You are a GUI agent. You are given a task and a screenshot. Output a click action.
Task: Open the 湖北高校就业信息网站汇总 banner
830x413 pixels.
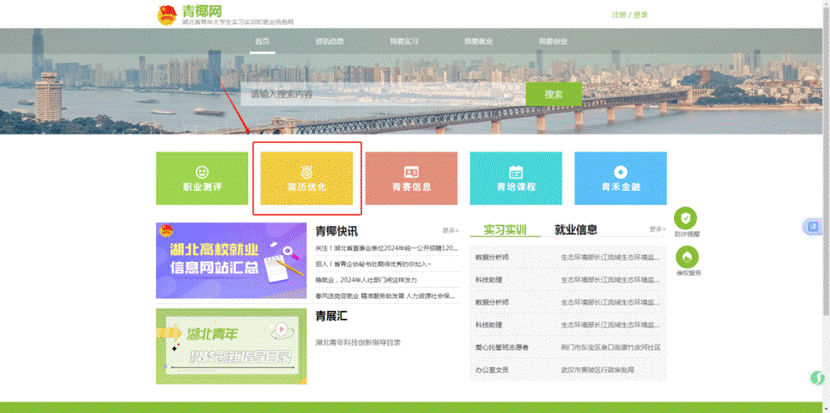(231, 261)
